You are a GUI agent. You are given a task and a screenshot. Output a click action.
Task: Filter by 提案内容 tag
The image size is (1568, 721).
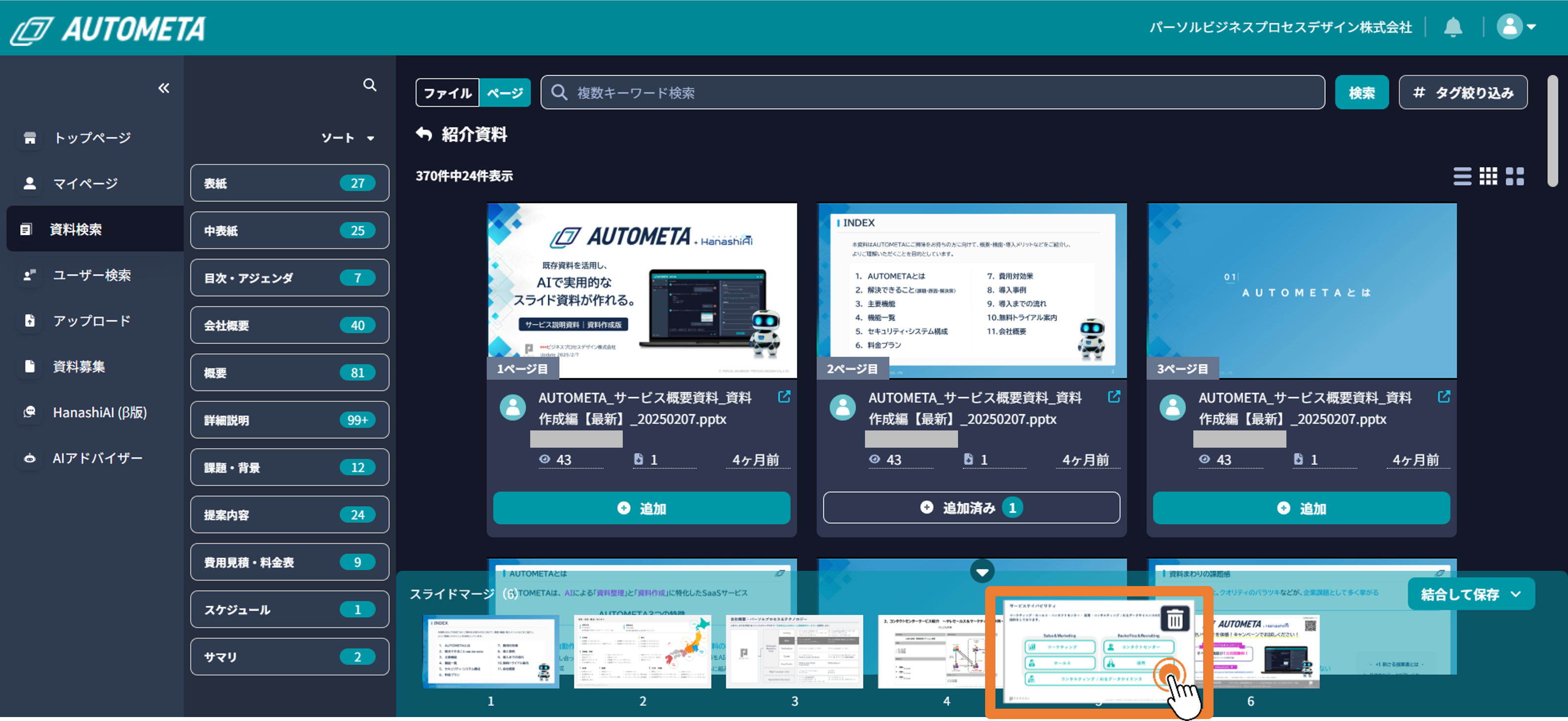290,515
